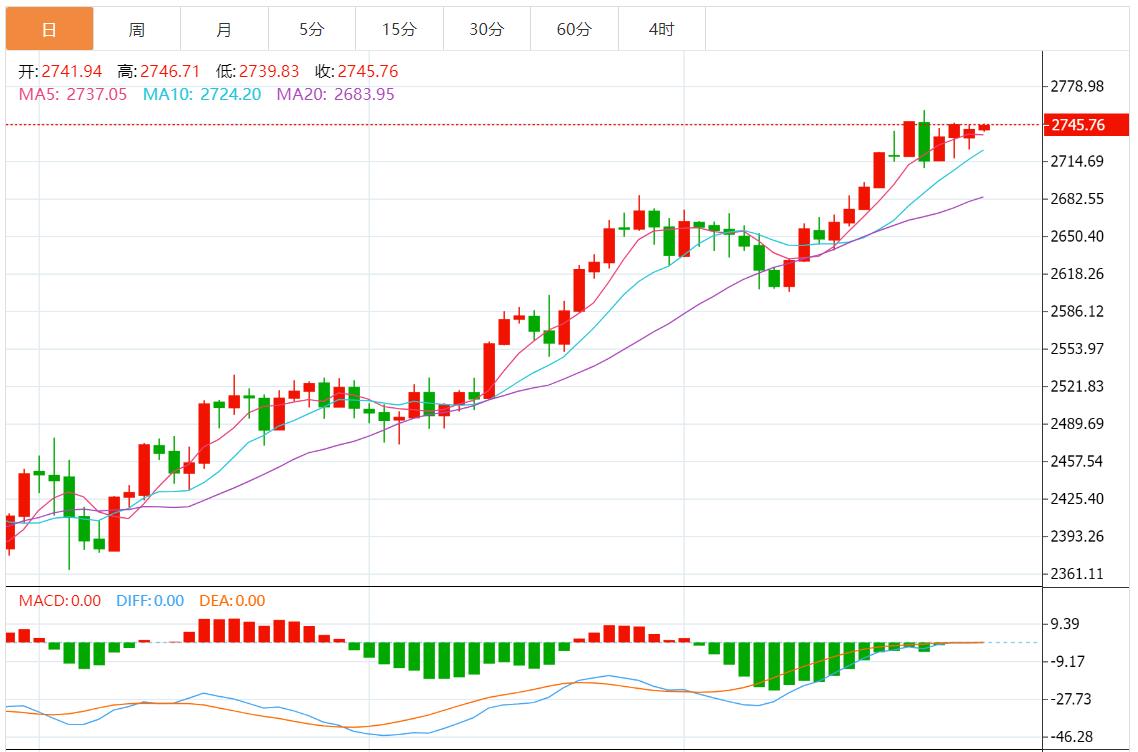The image size is (1138, 752).
Task: Click the 高 high price value 2746.71
Action: pyautogui.click(x=170, y=71)
